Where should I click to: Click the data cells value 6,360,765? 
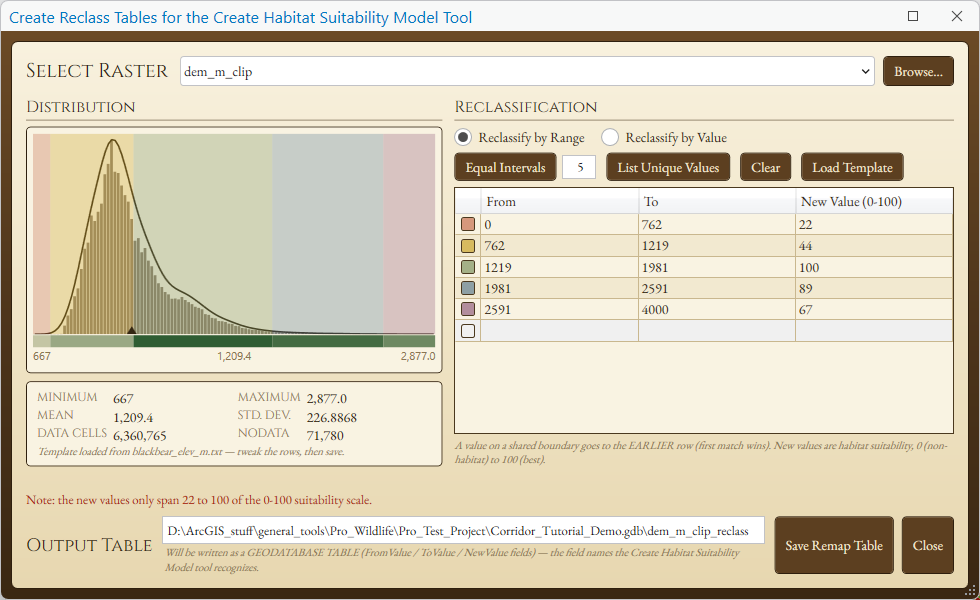(140, 436)
